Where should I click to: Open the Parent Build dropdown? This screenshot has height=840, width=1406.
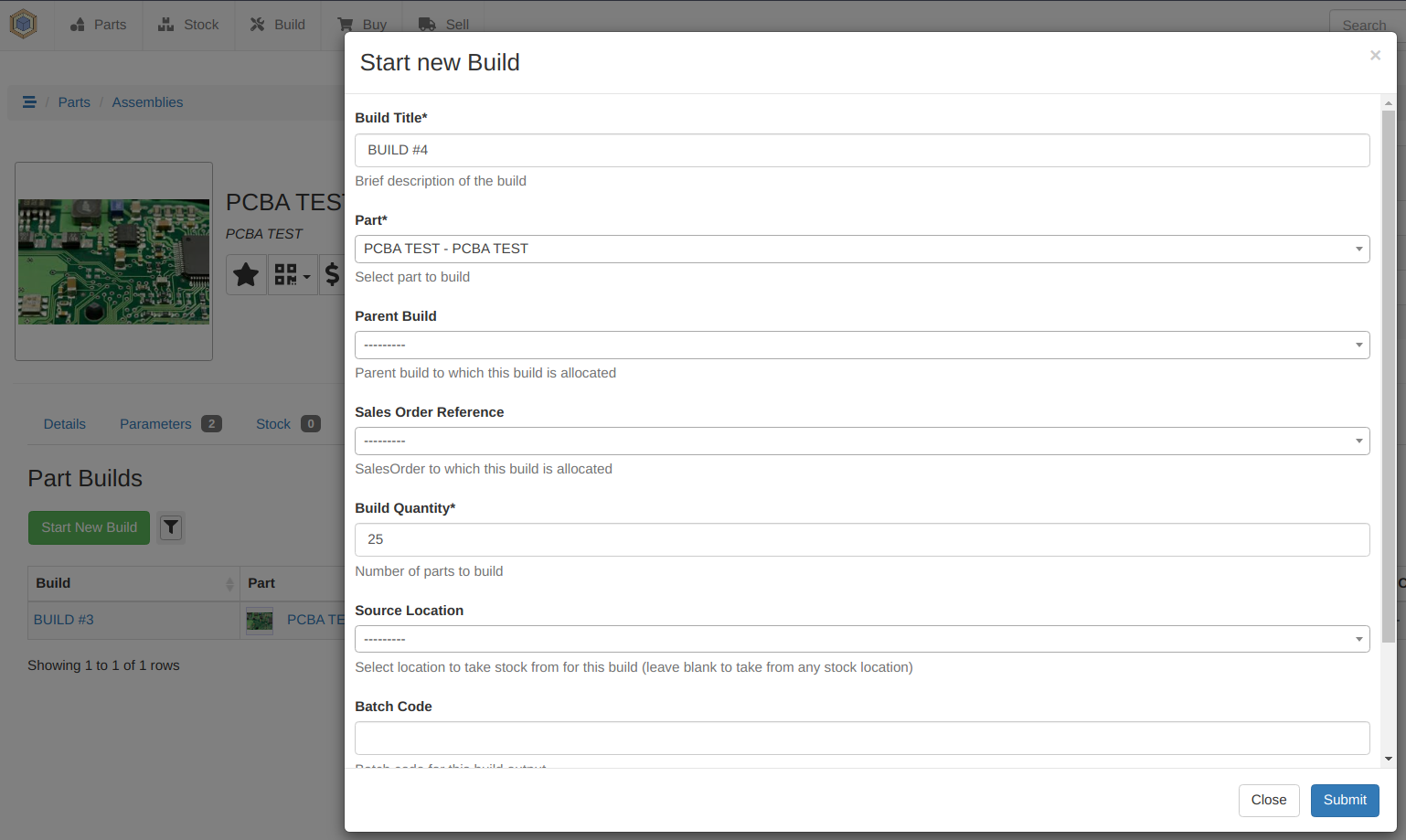861,345
